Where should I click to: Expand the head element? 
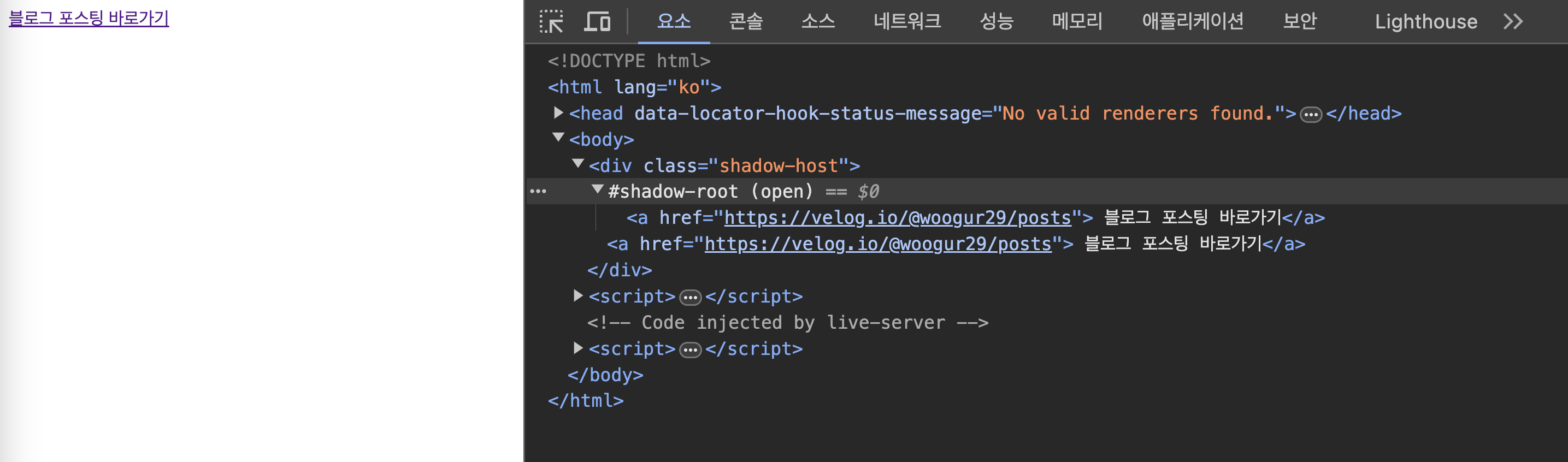tap(558, 112)
